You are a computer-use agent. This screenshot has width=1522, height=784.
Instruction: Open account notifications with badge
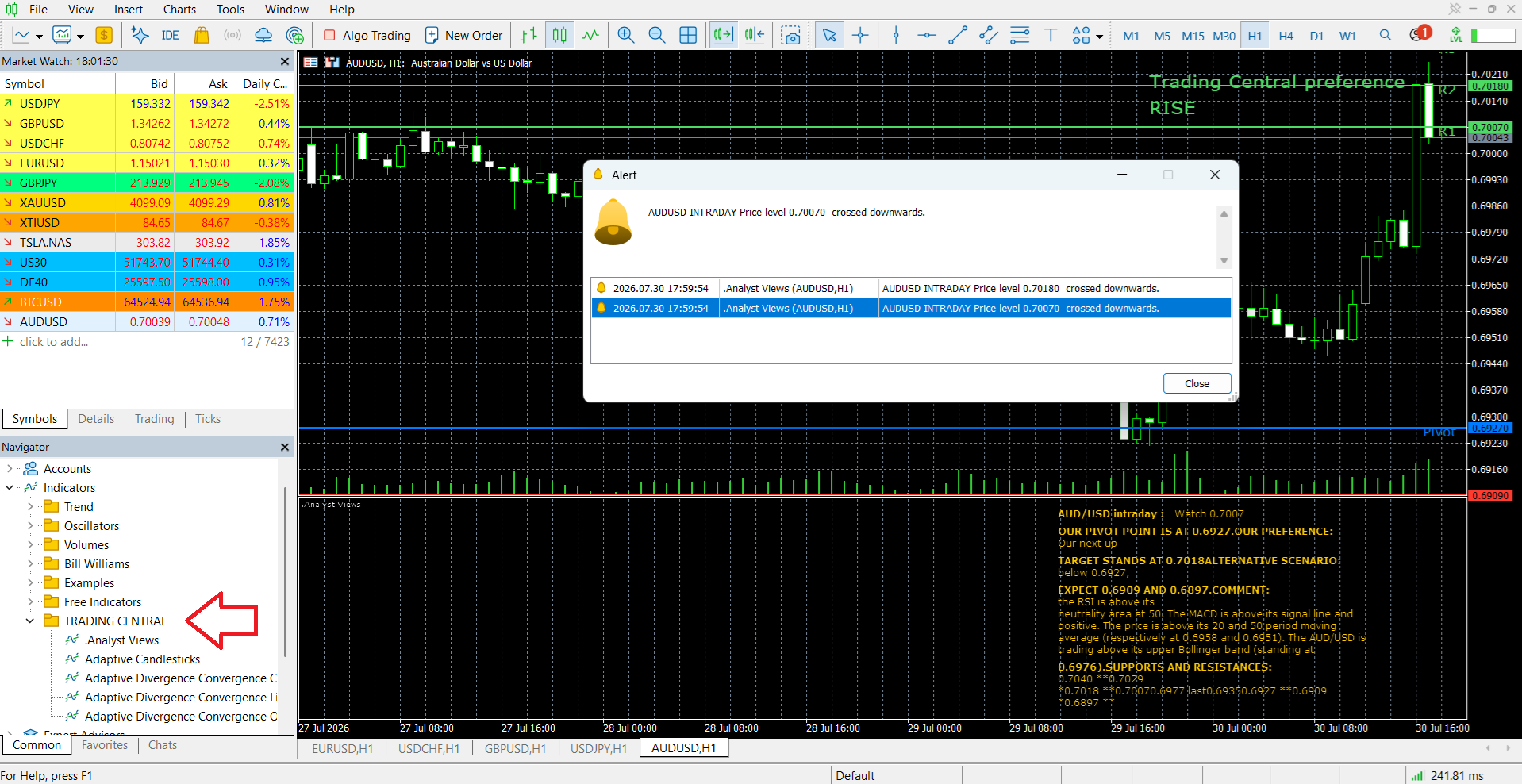(1420, 34)
